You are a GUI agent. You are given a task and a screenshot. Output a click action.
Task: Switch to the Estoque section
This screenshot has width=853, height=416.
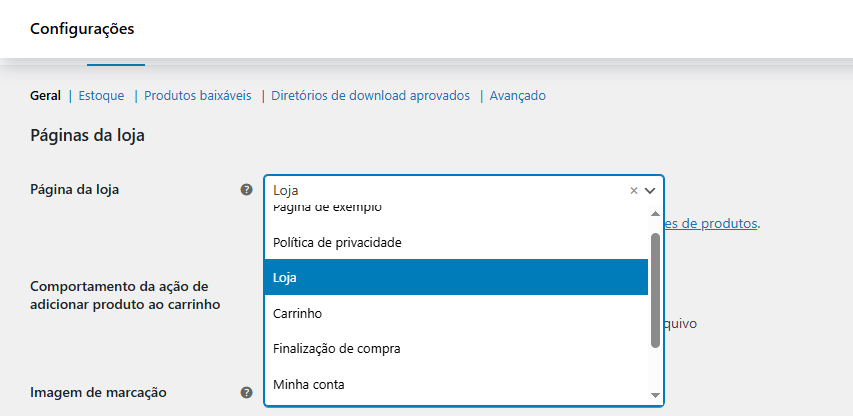(x=101, y=96)
